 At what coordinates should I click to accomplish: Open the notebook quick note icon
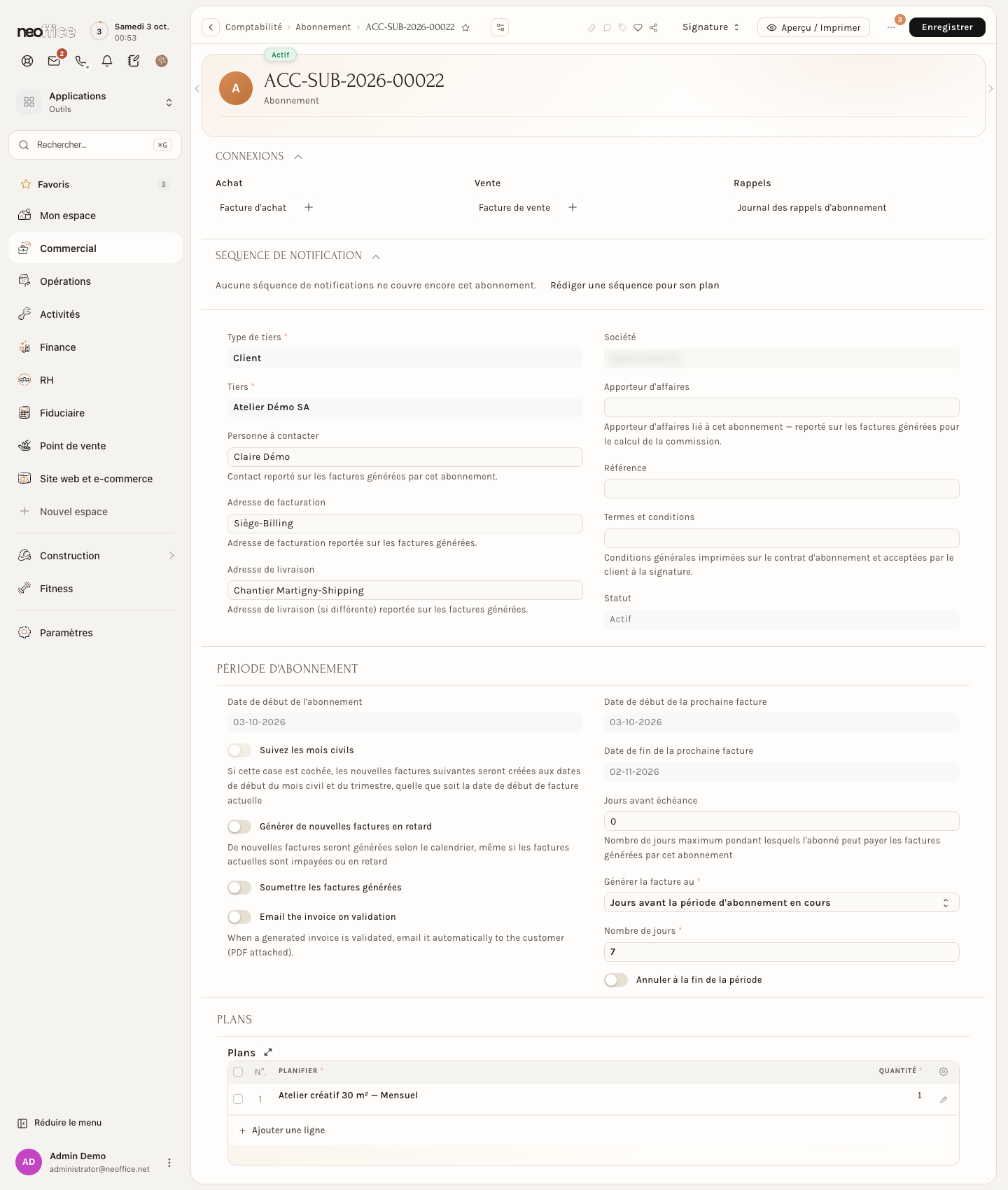pyautogui.click(x=134, y=61)
